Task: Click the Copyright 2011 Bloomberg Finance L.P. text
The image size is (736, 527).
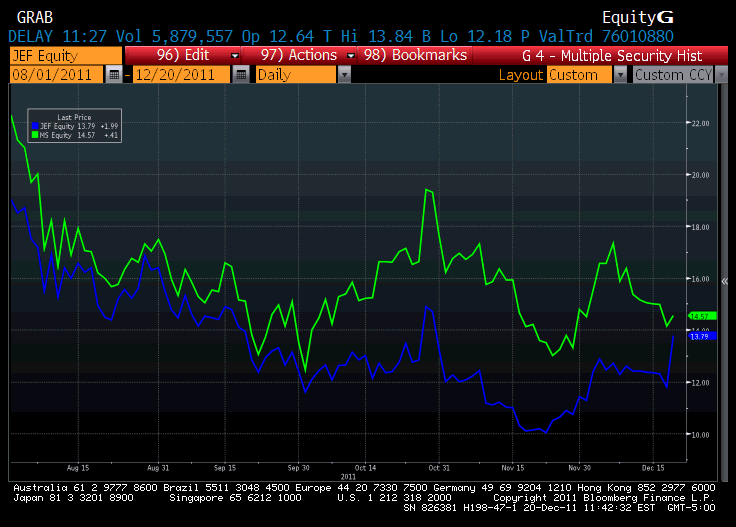Action: pos(604,498)
